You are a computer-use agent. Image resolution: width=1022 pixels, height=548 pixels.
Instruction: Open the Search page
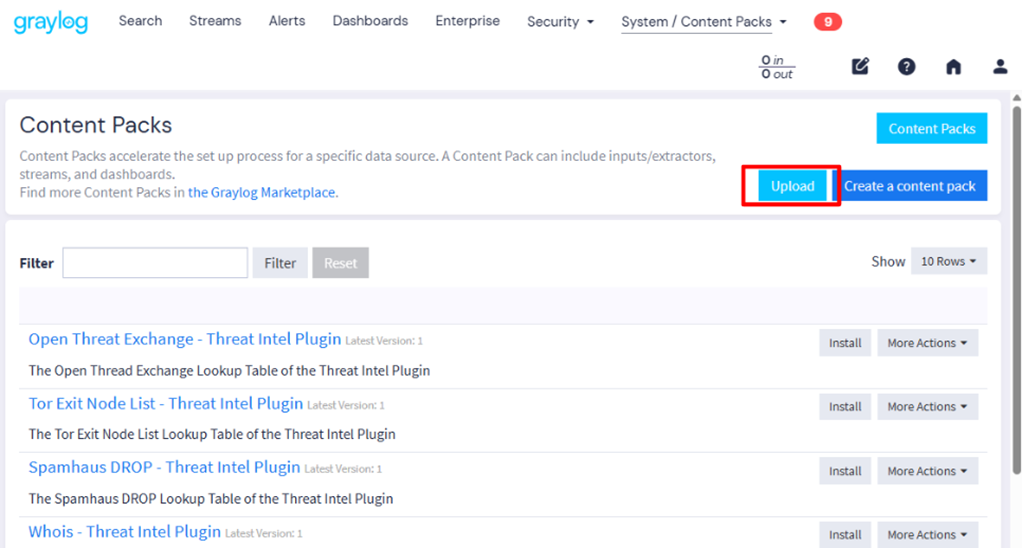coord(140,21)
